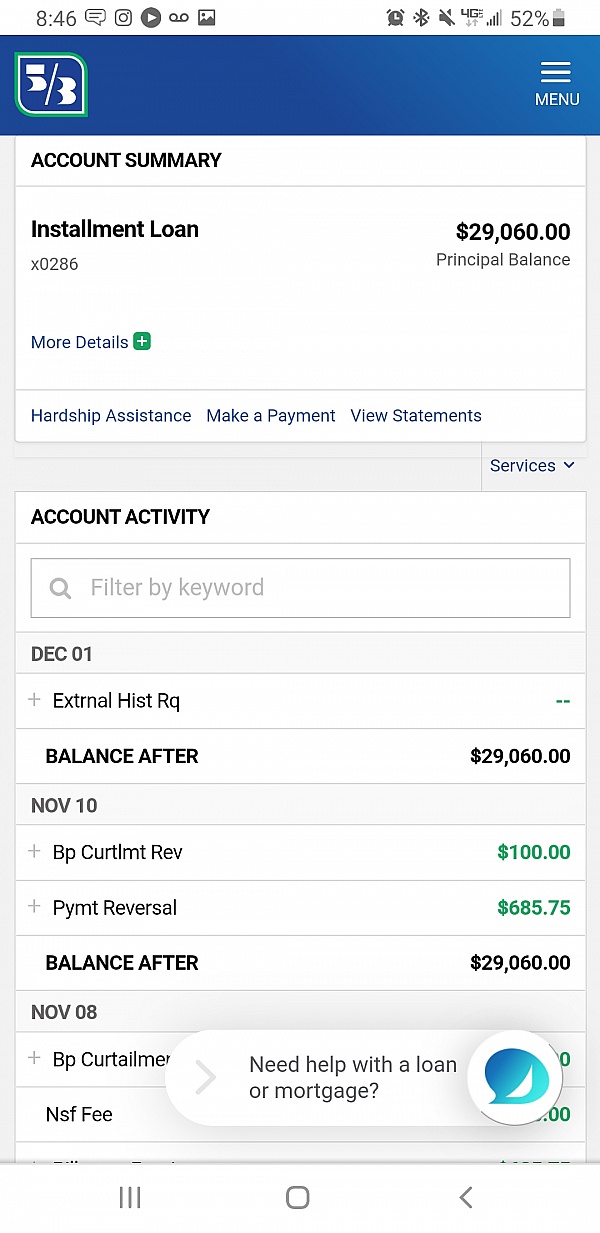600x1233 pixels.
Task: Open View Statements
Action: coord(416,416)
